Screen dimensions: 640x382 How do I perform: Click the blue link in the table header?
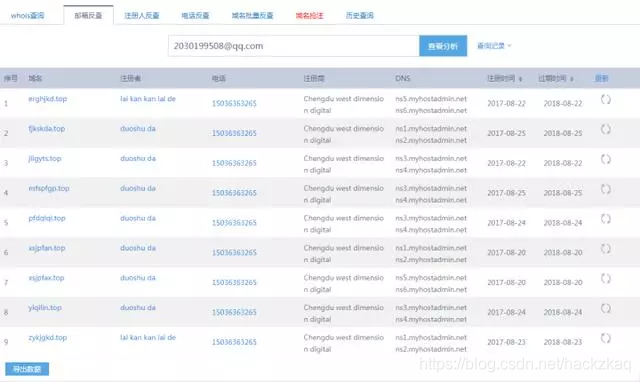click(602, 78)
